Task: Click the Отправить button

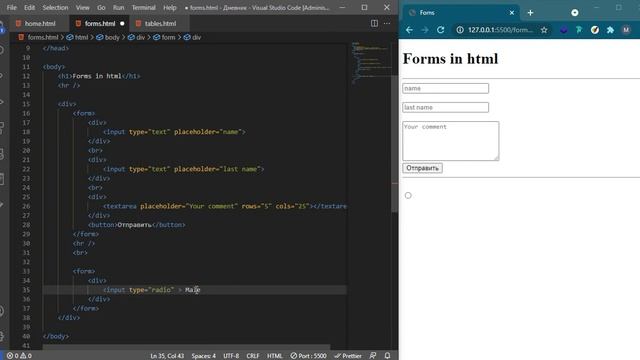Action: [422, 168]
